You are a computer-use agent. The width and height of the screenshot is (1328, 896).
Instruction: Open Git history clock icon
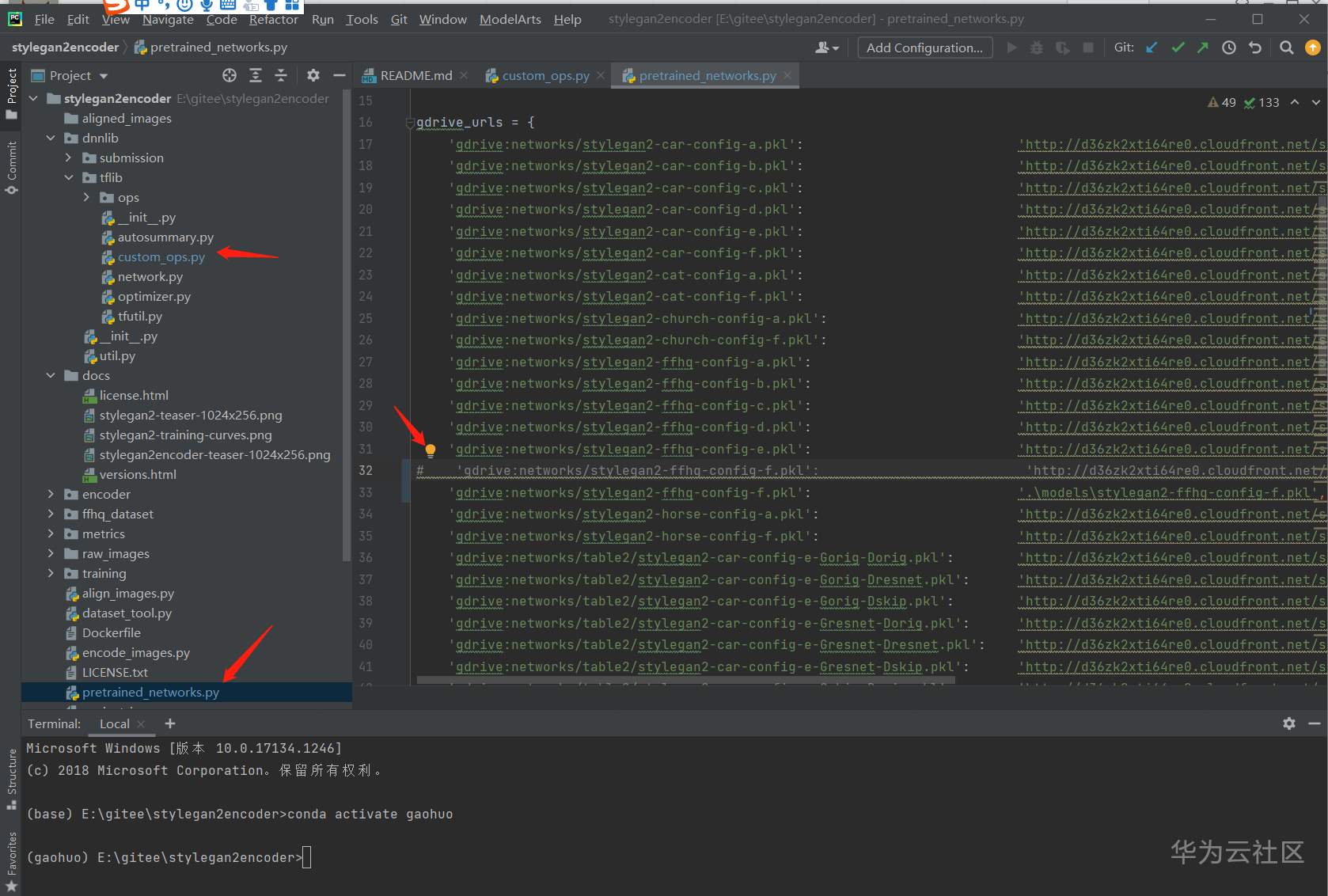click(1229, 47)
